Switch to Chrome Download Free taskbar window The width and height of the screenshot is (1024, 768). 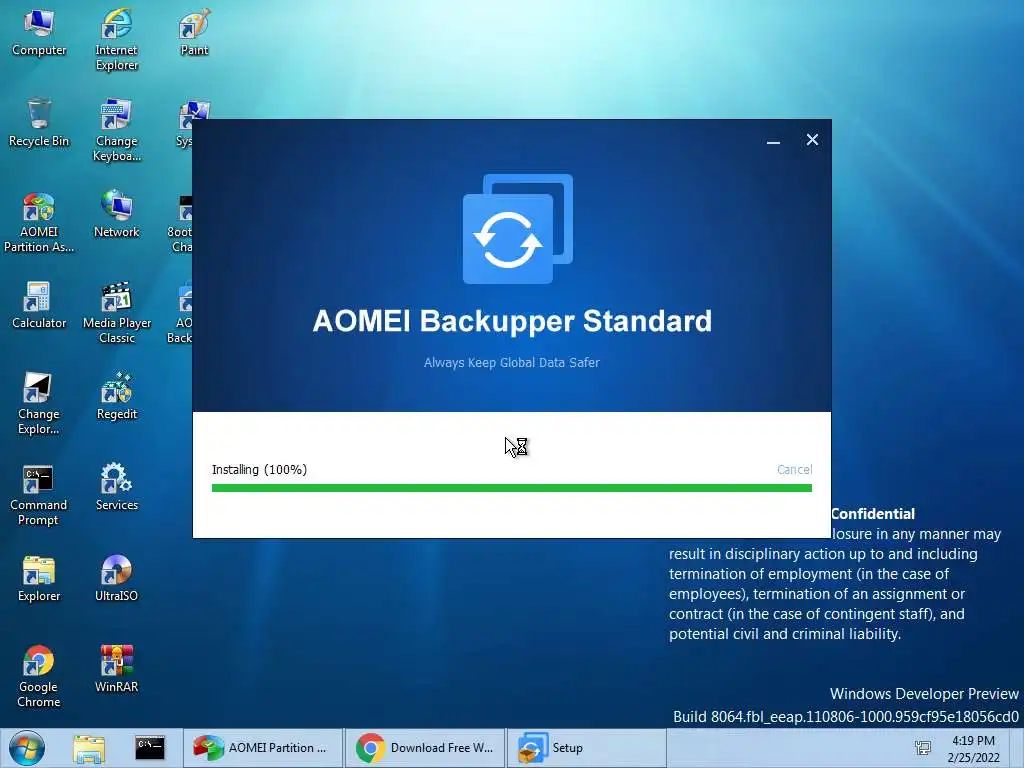pyautogui.click(x=424, y=748)
